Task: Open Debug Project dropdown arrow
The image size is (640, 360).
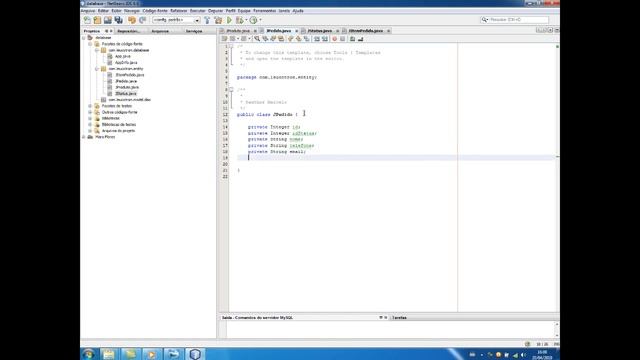Action: (246, 20)
